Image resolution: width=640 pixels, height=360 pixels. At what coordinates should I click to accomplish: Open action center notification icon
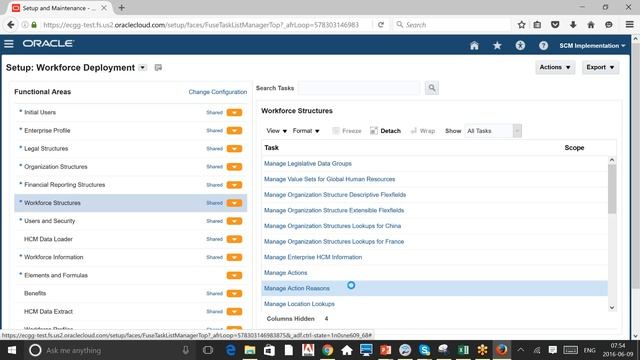(x=552, y=350)
